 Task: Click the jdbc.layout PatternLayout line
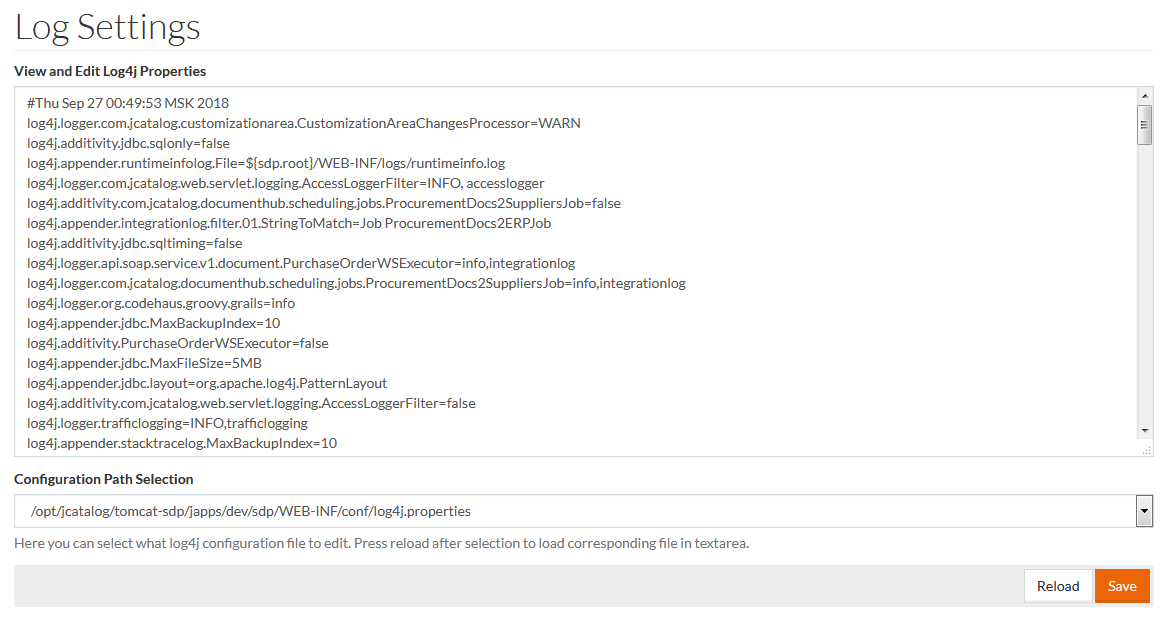(x=207, y=383)
